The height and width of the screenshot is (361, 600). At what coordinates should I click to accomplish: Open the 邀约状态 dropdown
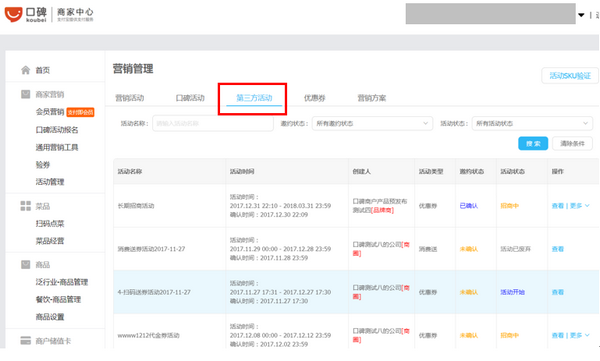pos(372,123)
